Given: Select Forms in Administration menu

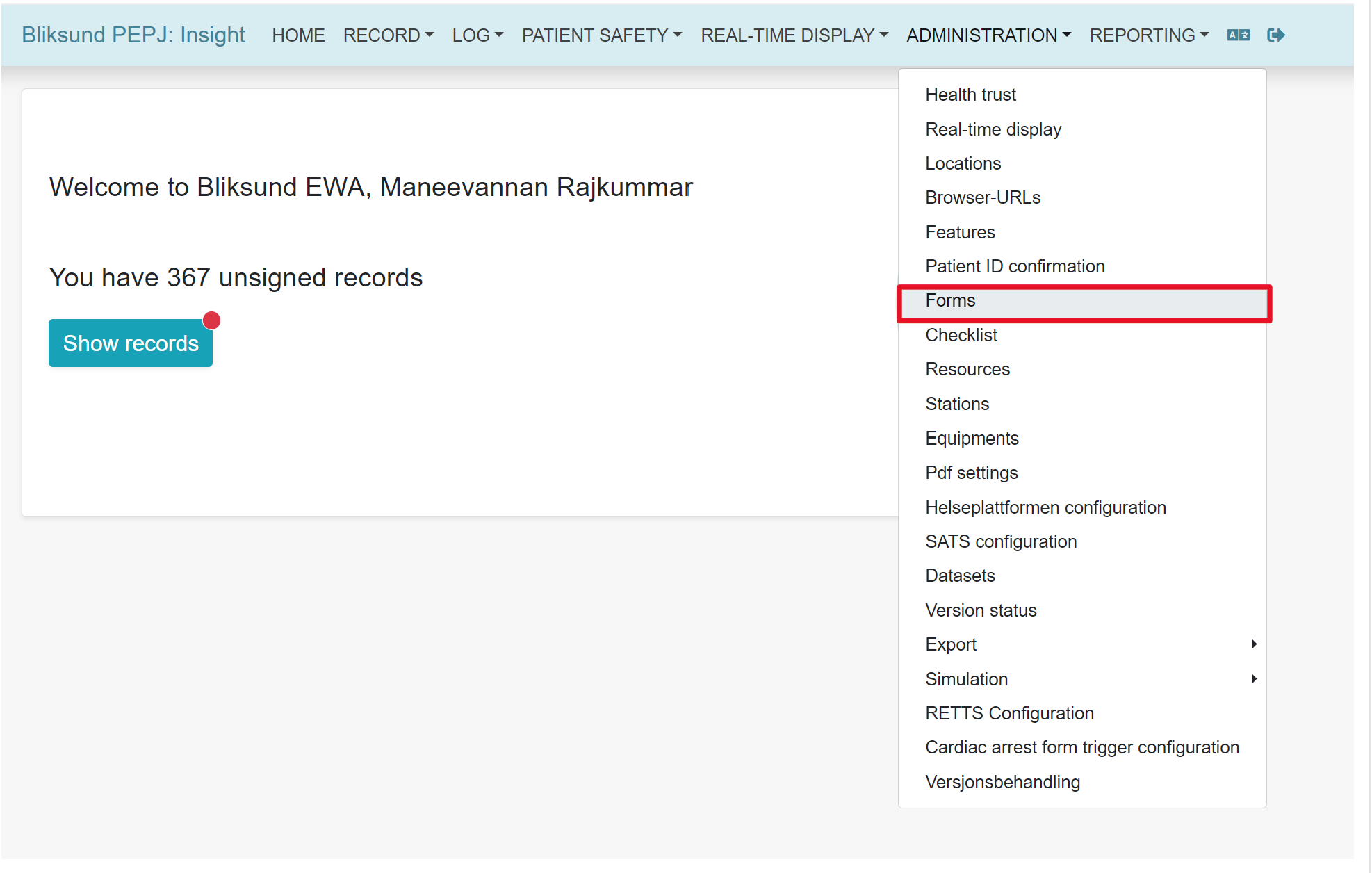Looking at the screenshot, I should 1082,301.
